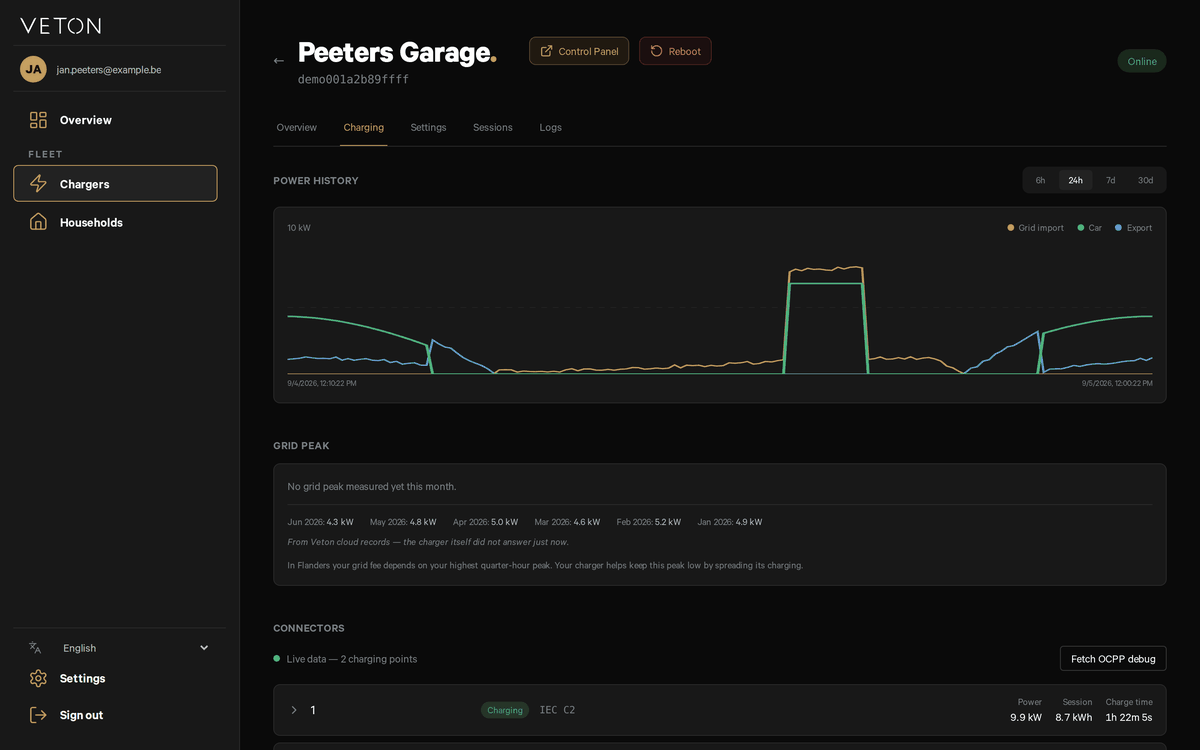Select the 30d time range
Screen dimensions: 1200x750
tap(1145, 180)
